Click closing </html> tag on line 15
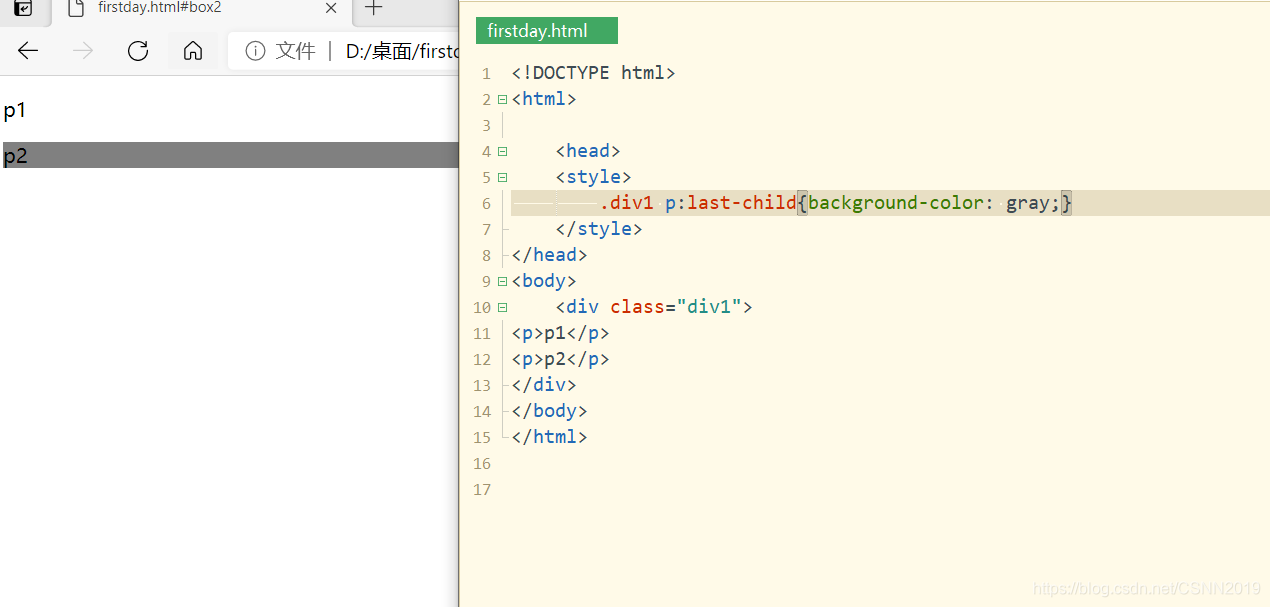Viewport: 1270px width, 607px height. point(549,437)
